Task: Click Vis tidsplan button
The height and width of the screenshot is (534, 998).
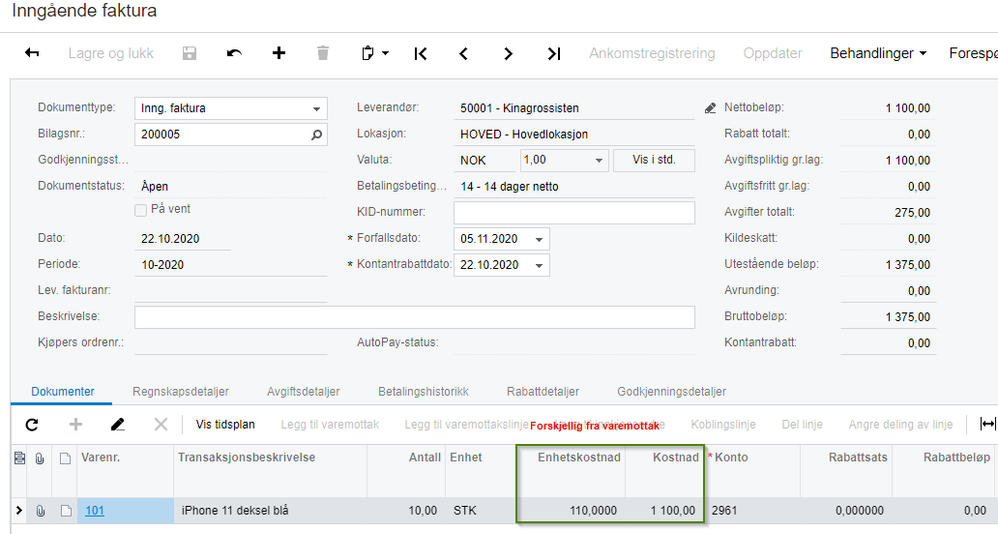Action: tap(225, 424)
